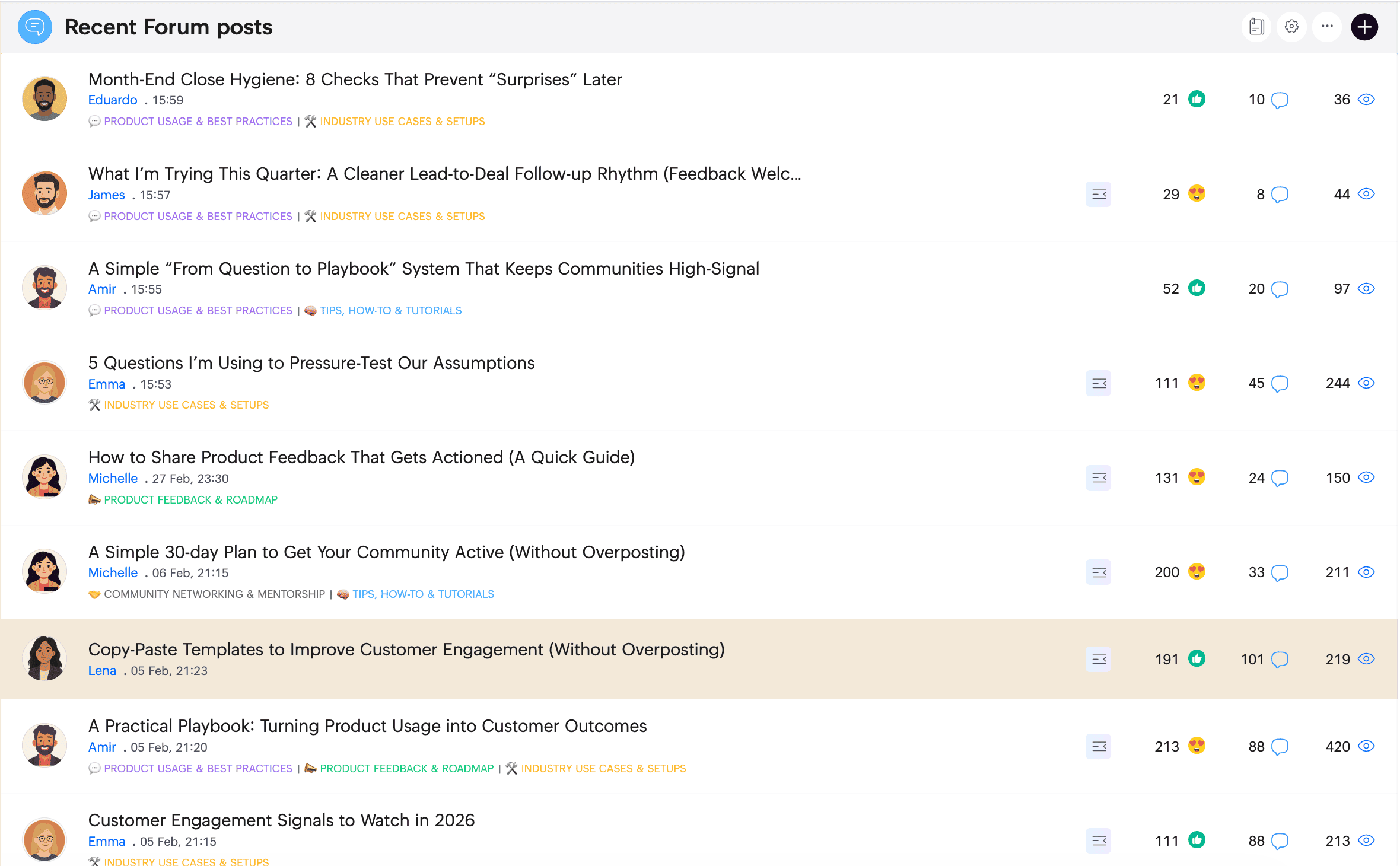Toggle thumbs-up on Lena's Copy-Paste Templates post
The image size is (1400, 866).
tap(1197, 659)
